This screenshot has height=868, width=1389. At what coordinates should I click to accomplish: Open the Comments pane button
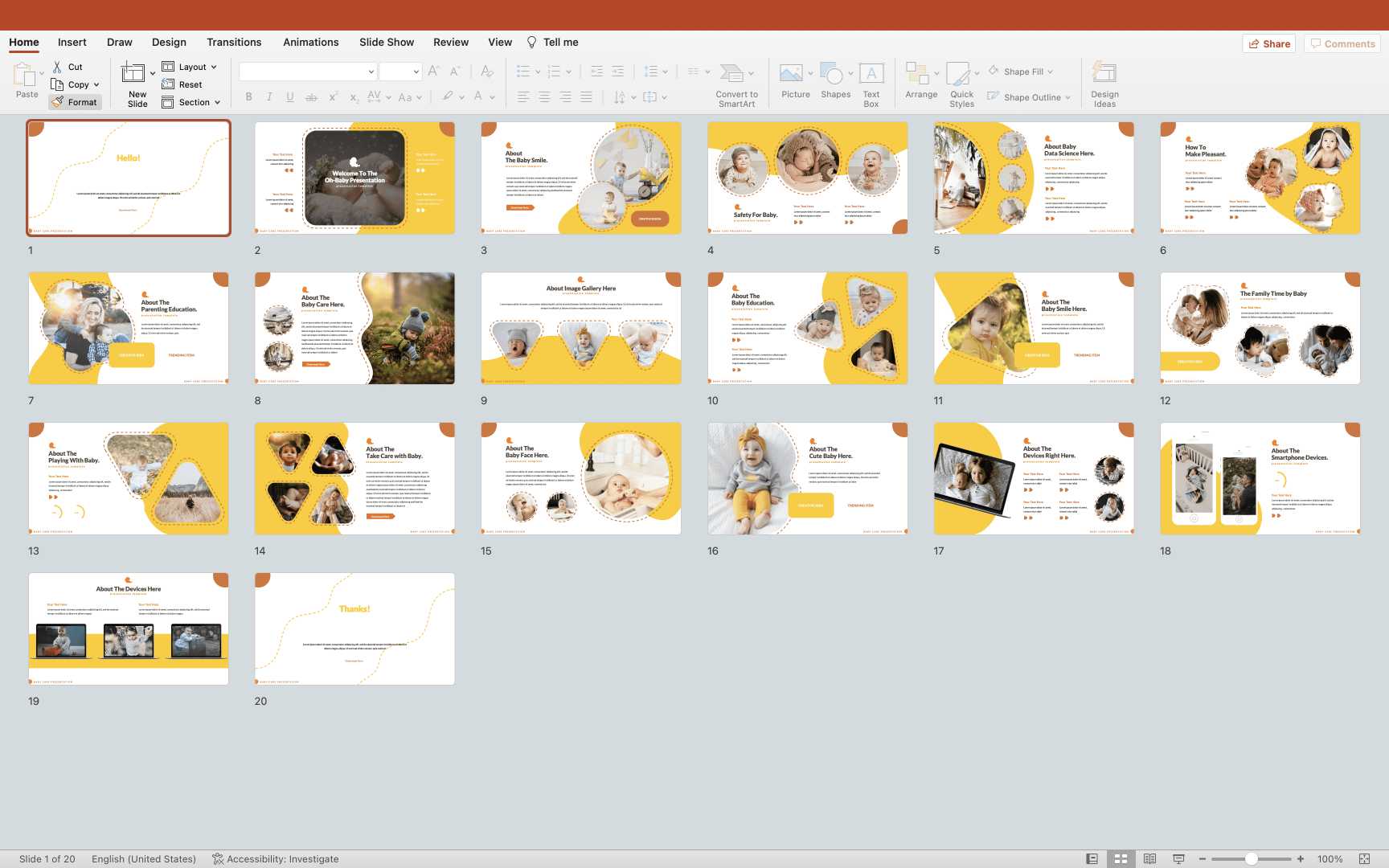[x=1342, y=43]
